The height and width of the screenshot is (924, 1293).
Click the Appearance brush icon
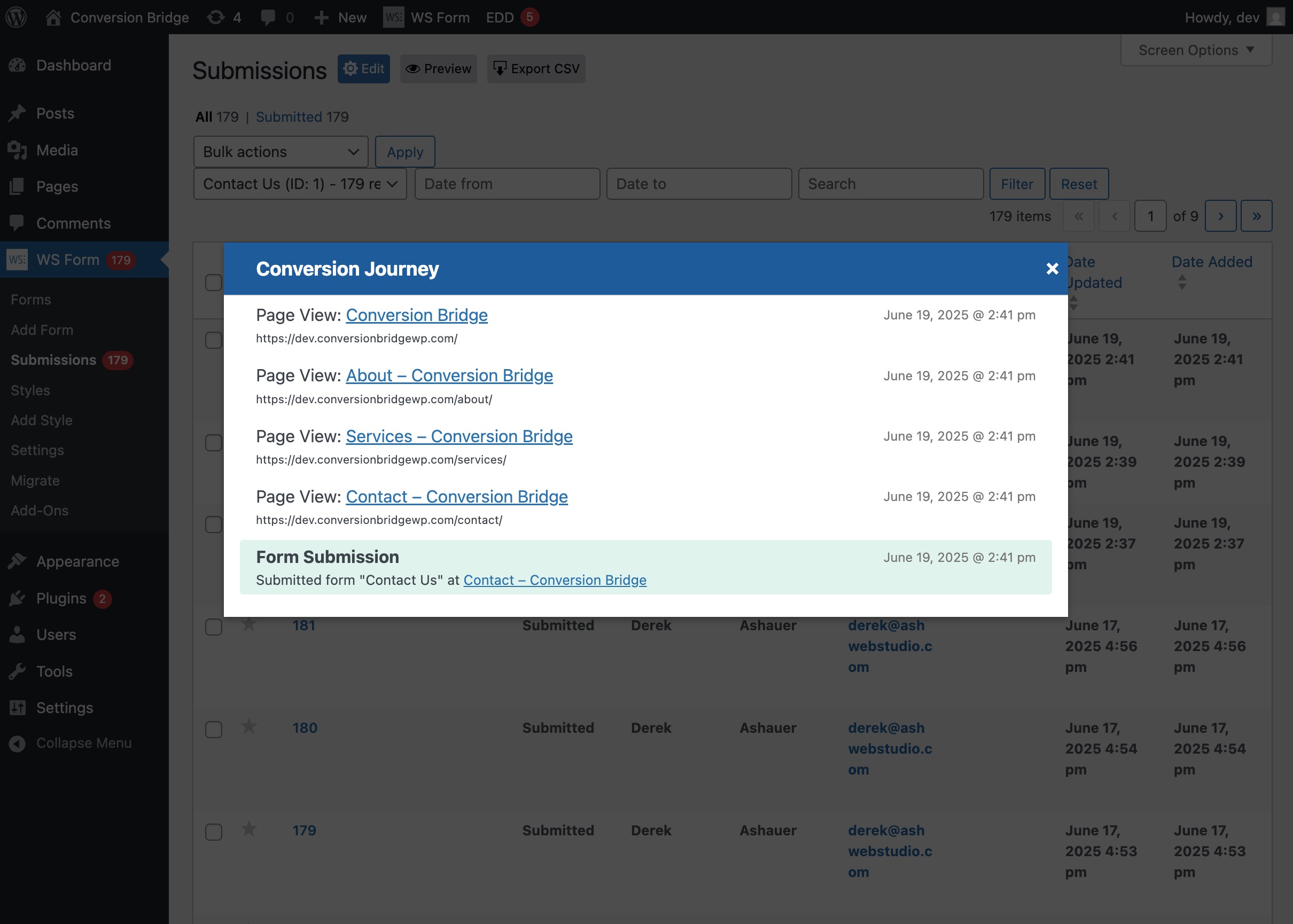click(x=17, y=561)
